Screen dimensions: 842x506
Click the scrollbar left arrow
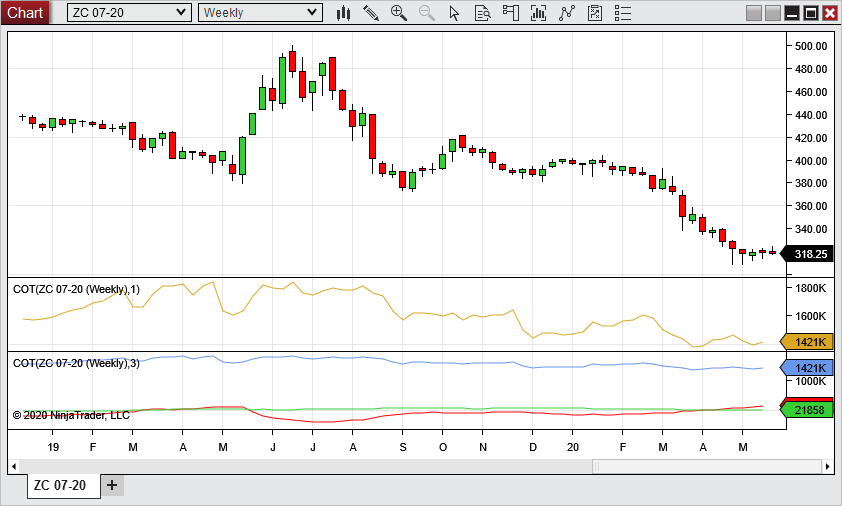click(14, 466)
